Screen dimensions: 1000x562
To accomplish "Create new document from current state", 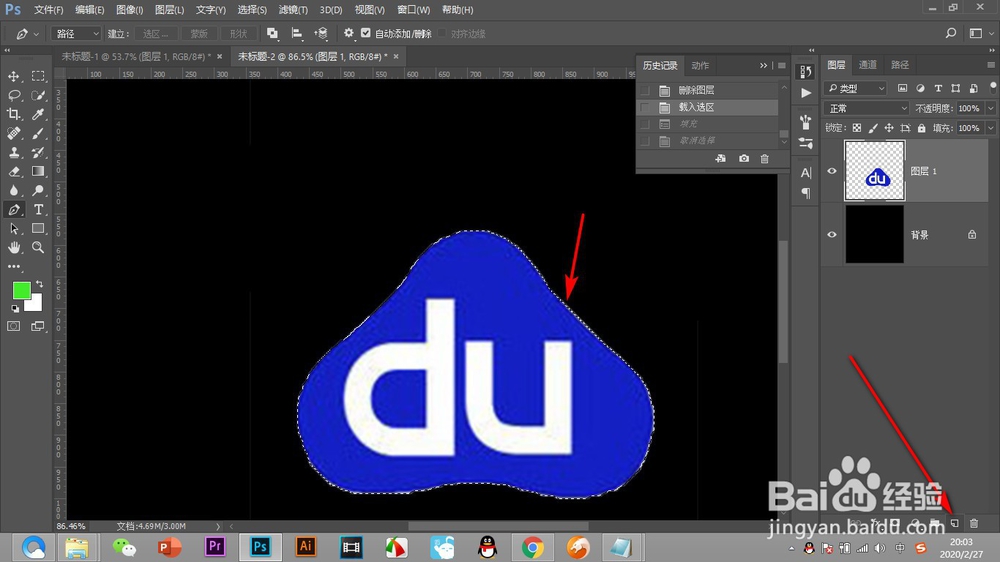I will pyautogui.click(x=721, y=158).
